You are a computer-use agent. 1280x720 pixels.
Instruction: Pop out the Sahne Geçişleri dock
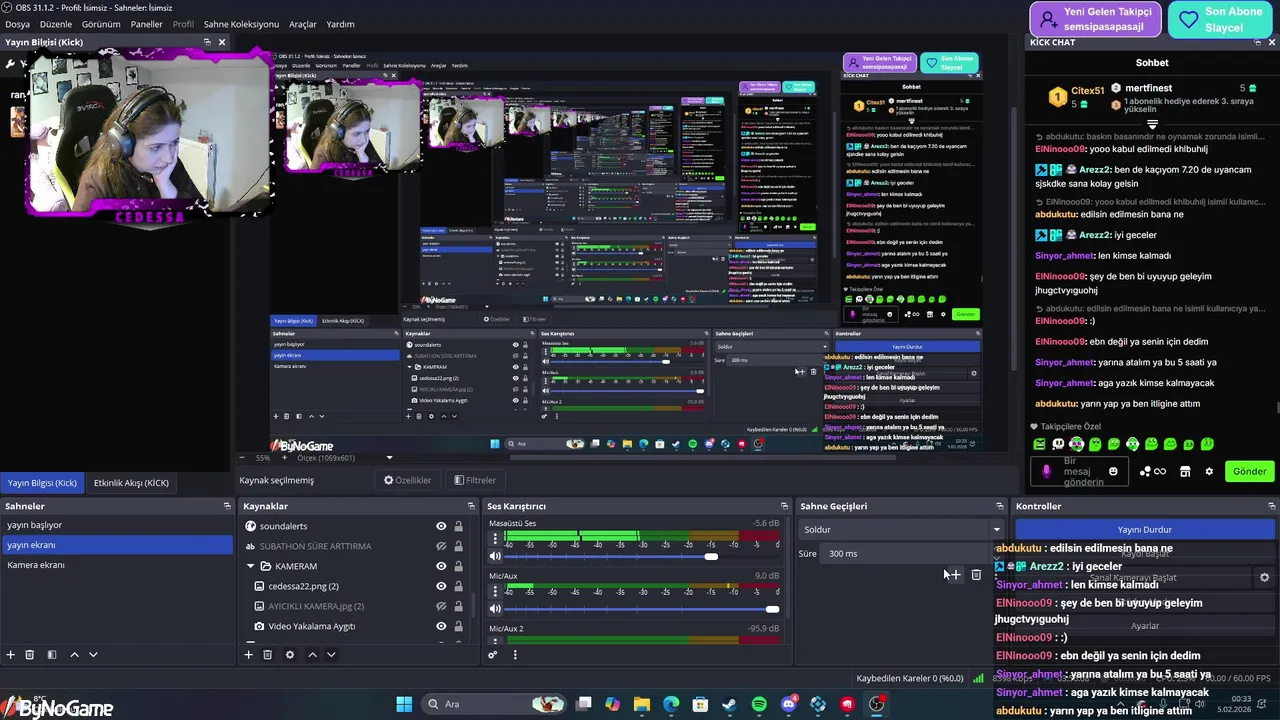click(x=999, y=506)
